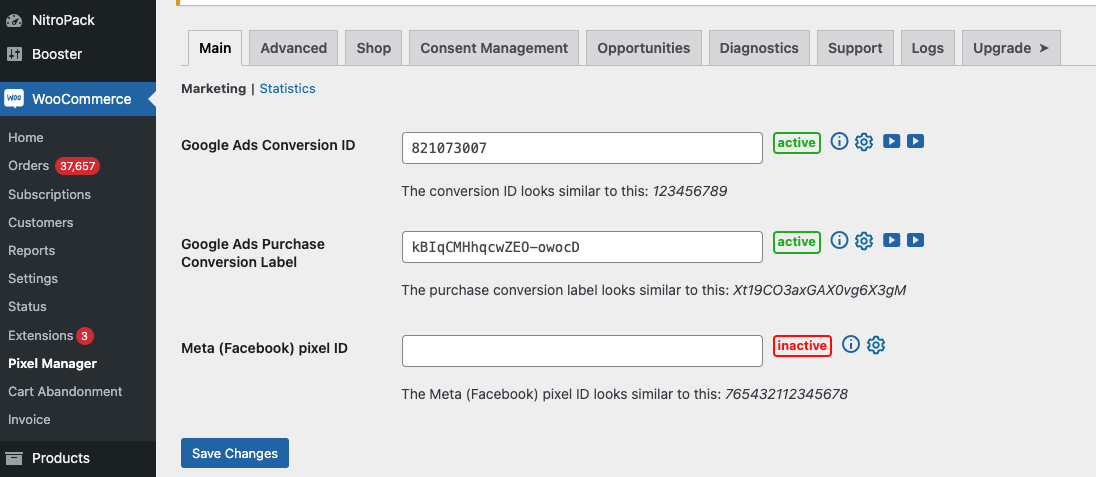
Task: Click the Booster icon in sidebar
Action: pos(14,54)
